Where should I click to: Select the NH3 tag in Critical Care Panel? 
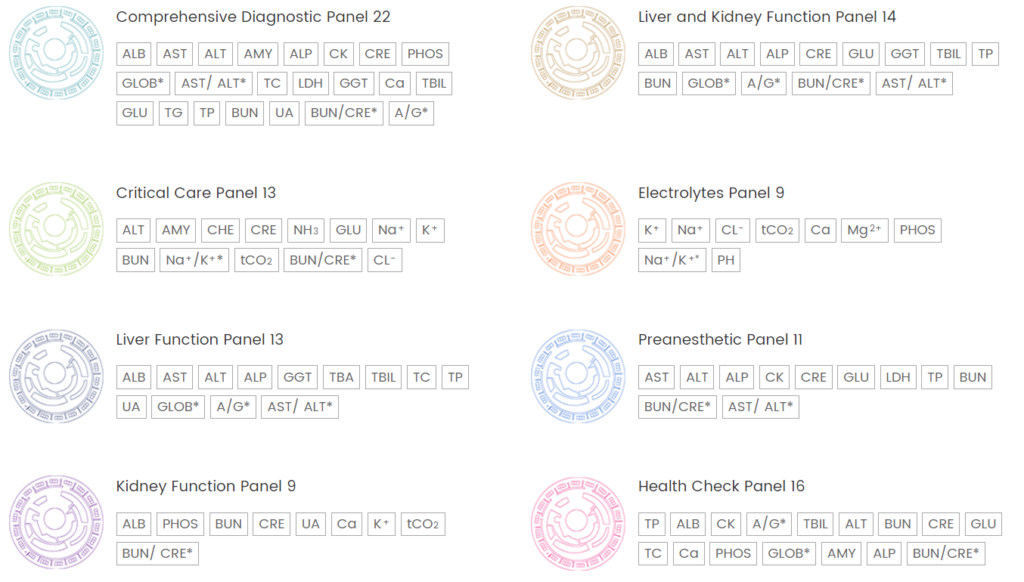coord(306,230)
